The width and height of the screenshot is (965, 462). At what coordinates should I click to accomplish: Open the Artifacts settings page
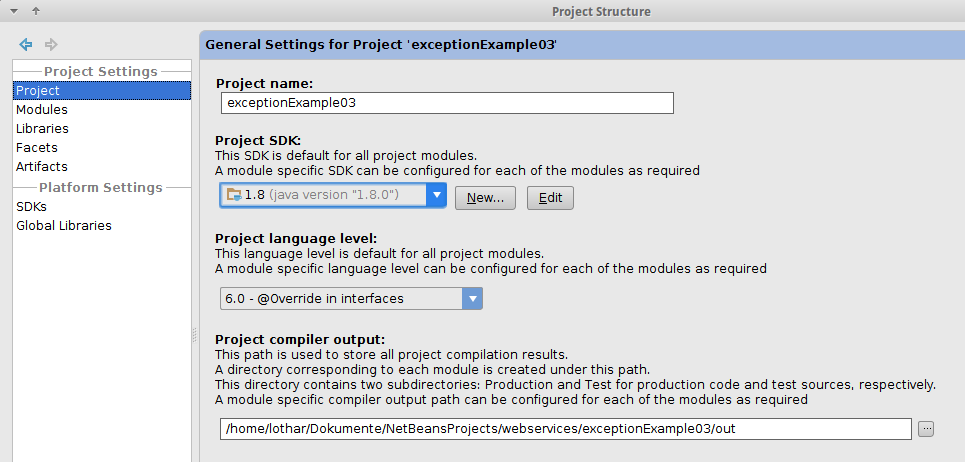[42, 167]
